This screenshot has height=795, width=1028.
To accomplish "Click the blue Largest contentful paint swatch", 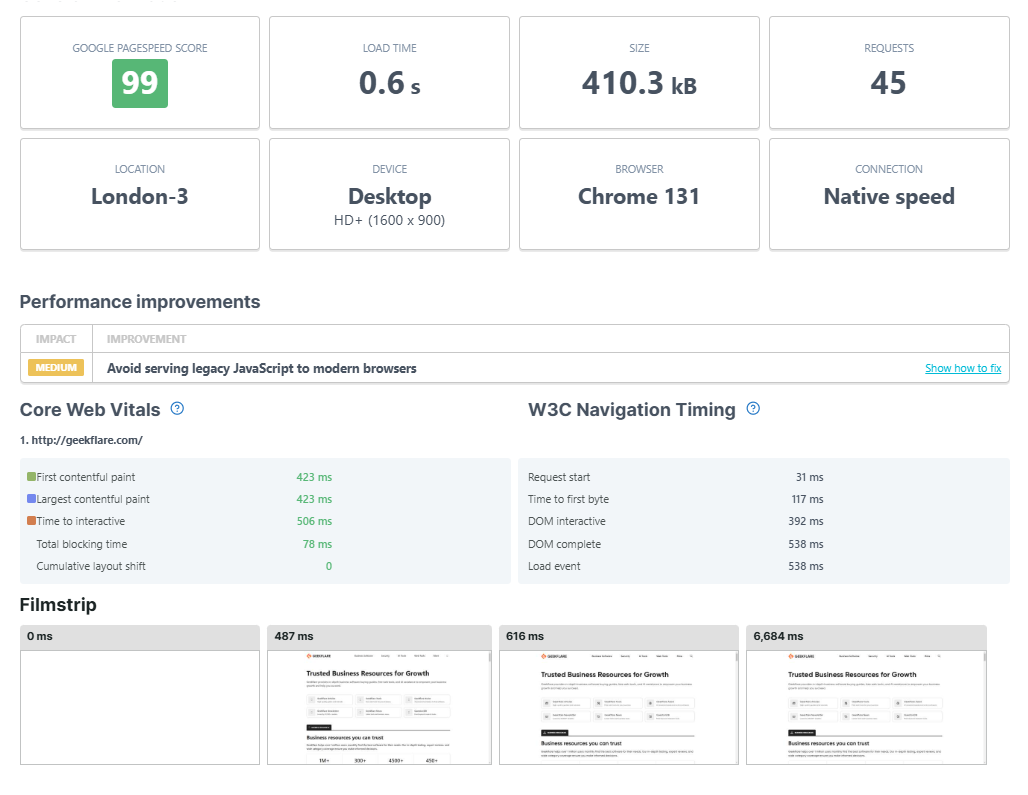I will 31,499.
